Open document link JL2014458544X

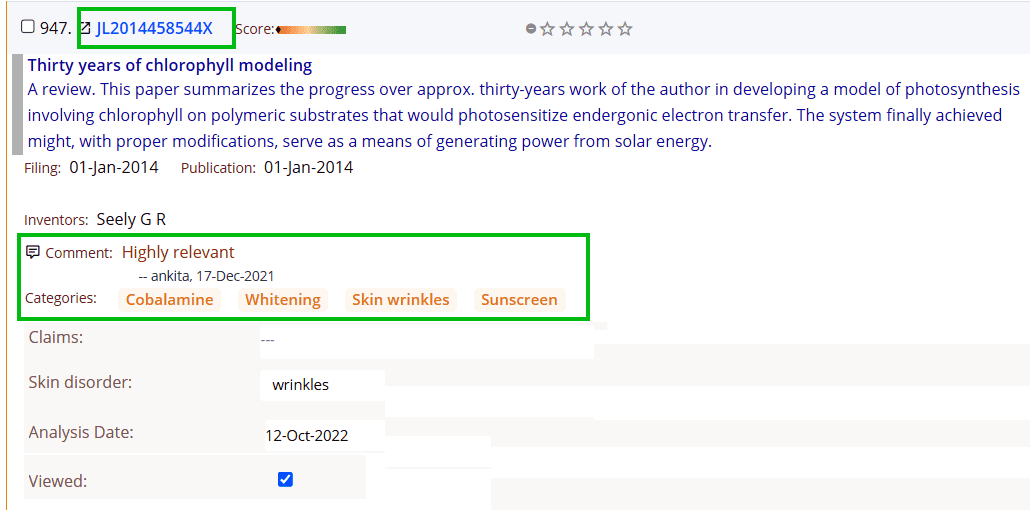coord(155,28)
